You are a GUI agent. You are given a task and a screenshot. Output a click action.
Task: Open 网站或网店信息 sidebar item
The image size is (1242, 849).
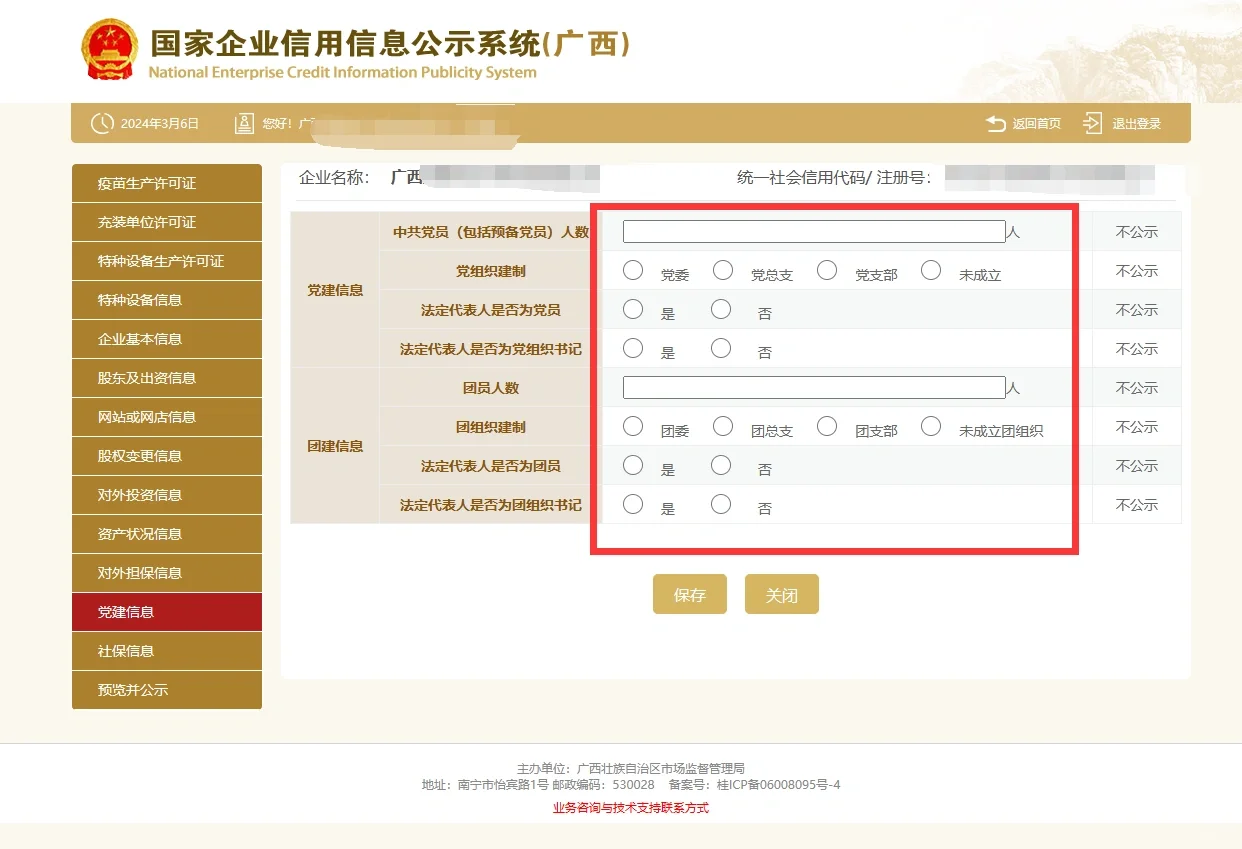pos(167,417)
